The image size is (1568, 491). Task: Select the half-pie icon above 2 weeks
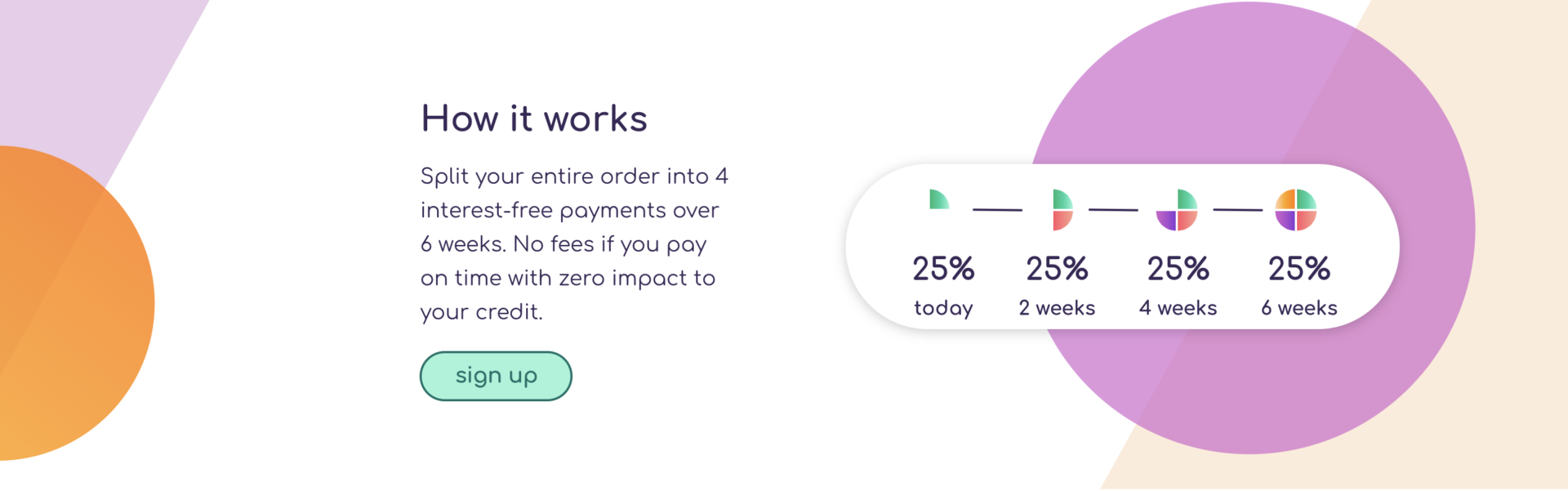click(1062, 210)
